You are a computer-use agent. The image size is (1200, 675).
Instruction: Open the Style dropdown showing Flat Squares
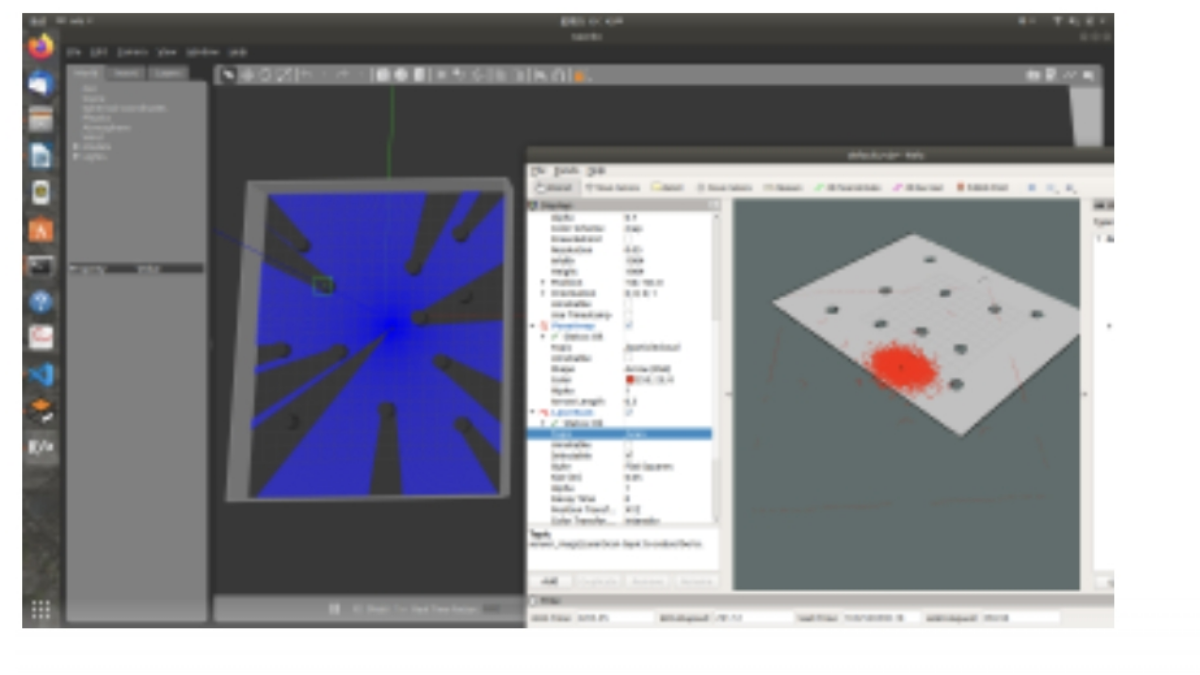coord(666,466)
